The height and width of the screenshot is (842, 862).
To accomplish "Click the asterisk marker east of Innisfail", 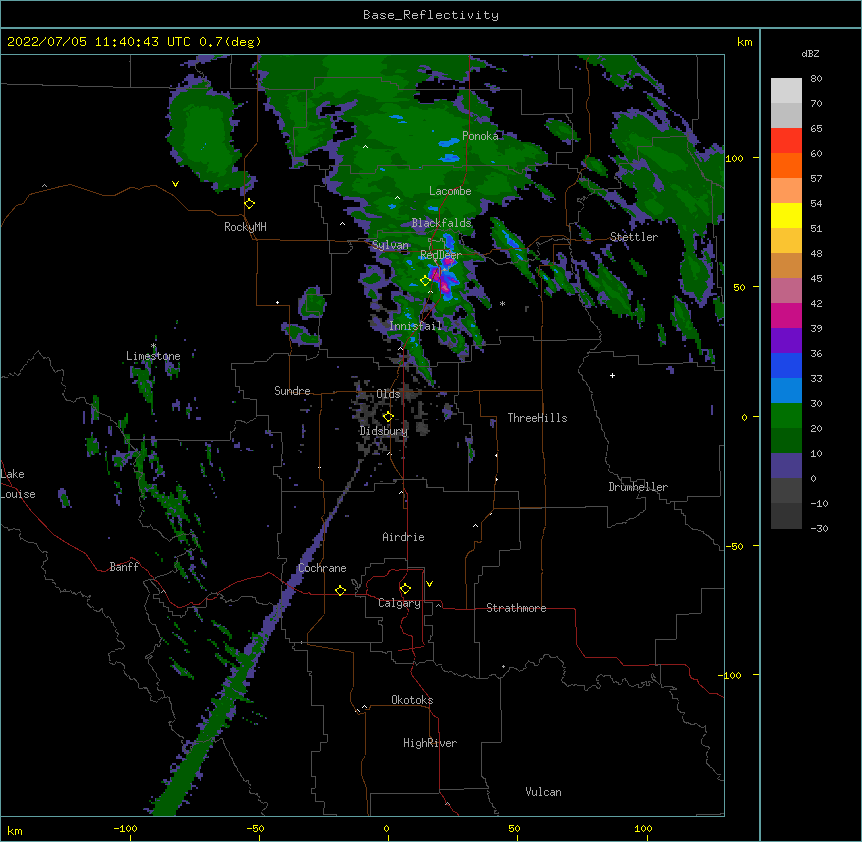I will [x=502, y=304].
